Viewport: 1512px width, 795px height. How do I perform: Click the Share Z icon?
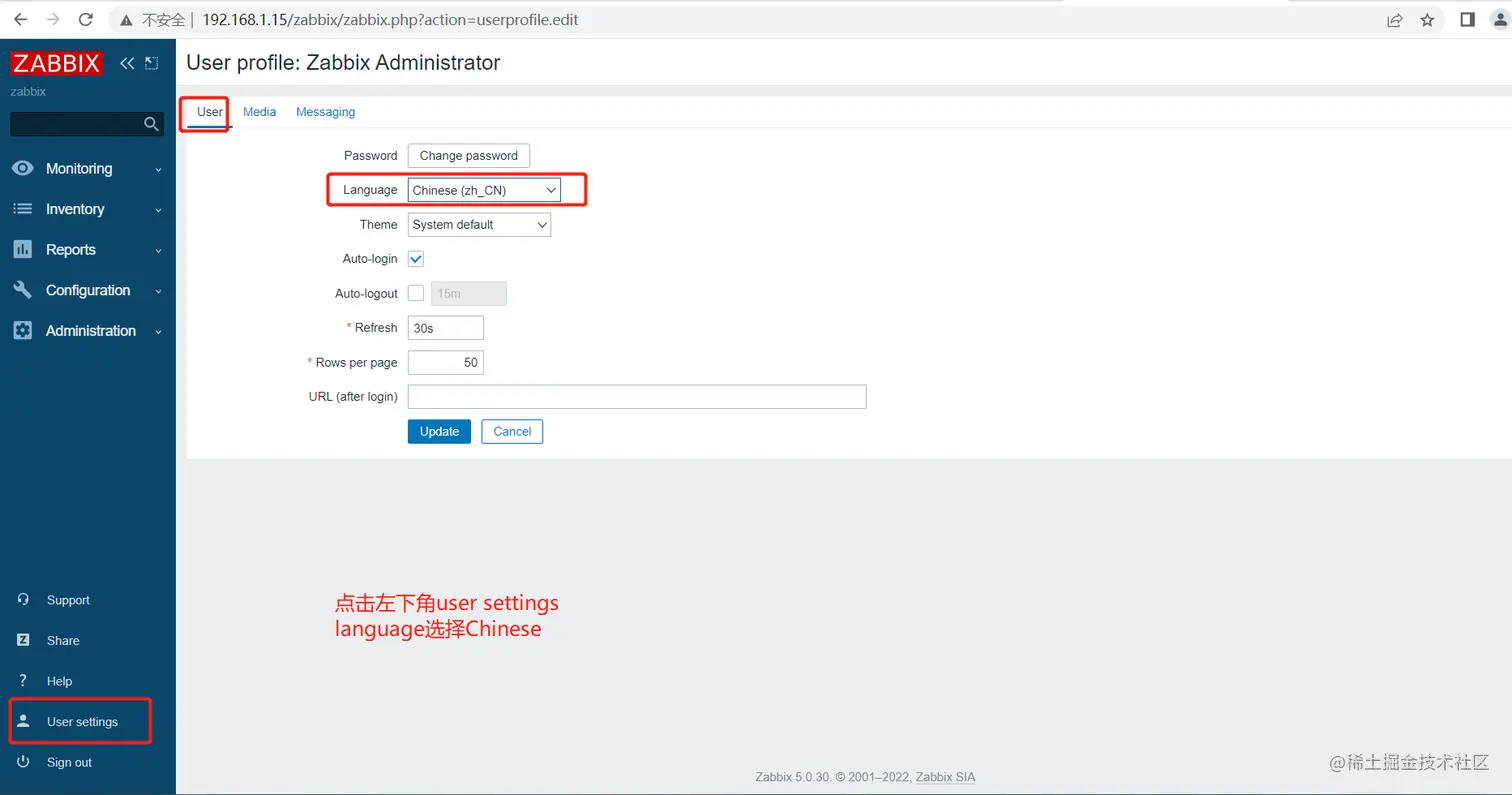tap(23, 640)
